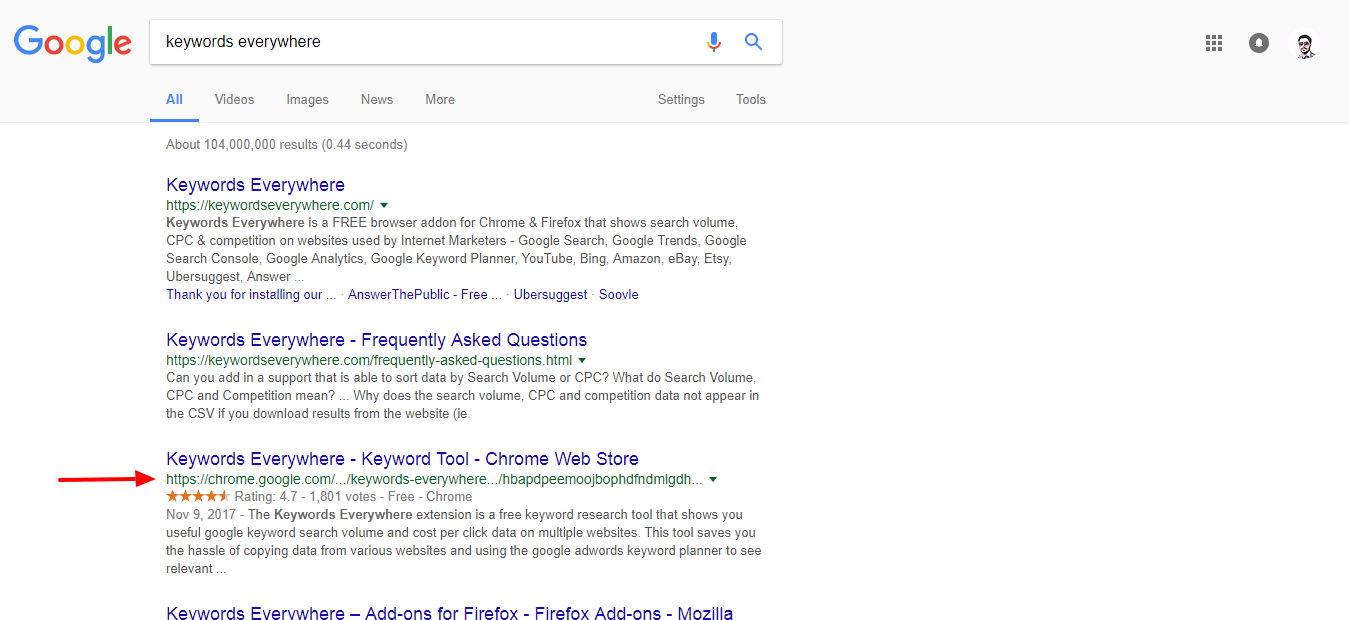Open Keywords Everywhere Chrome Web Store result
1349x620 pixels.
coord(402,459)
